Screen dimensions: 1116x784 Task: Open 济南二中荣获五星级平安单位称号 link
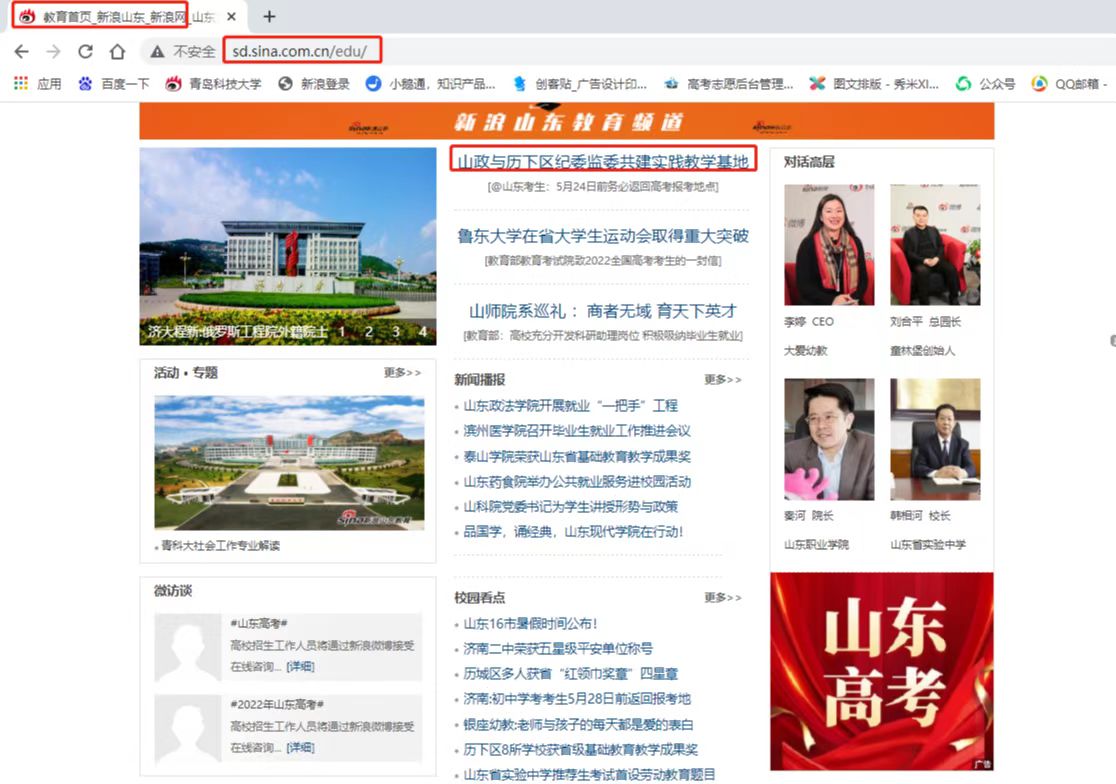tap(558, 648)
